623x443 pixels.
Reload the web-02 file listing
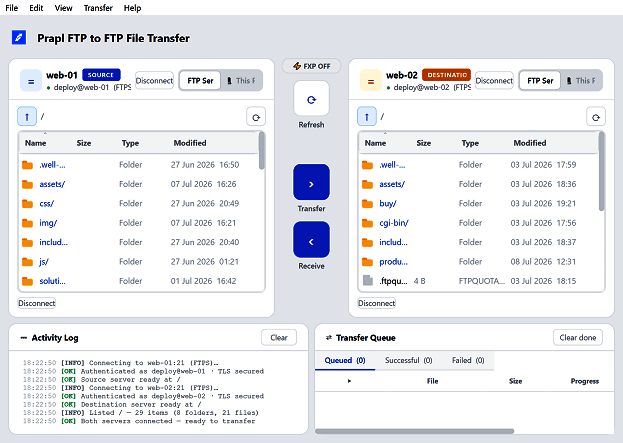pos(596,117)
